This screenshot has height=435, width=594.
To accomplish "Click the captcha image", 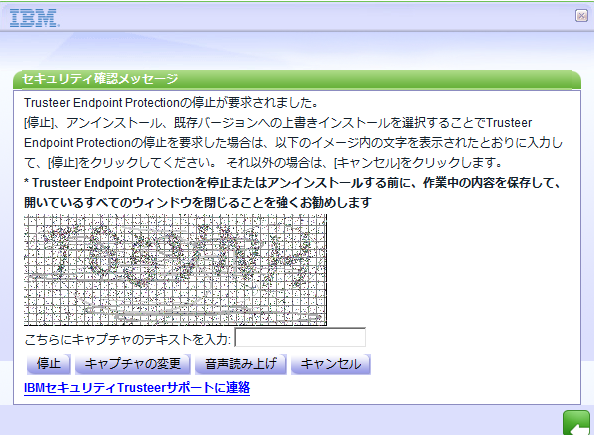I will 175,270.
